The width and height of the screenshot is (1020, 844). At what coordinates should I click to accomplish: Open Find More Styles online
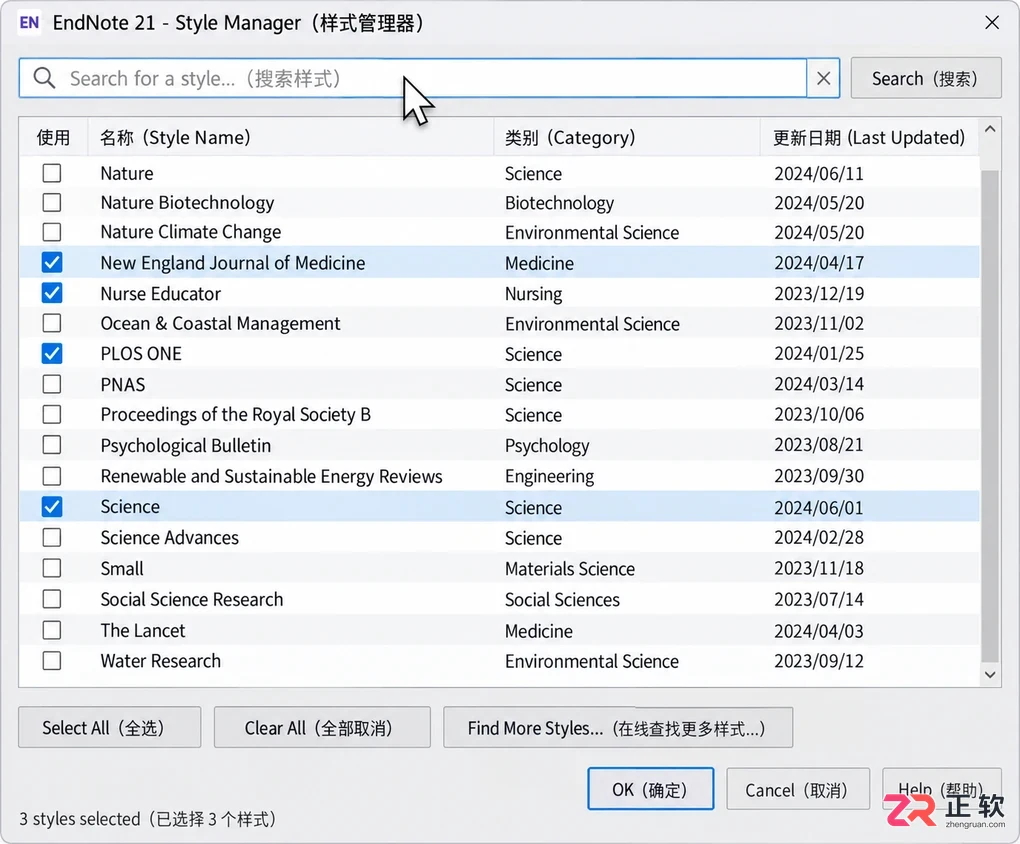[x=618, y=728]
